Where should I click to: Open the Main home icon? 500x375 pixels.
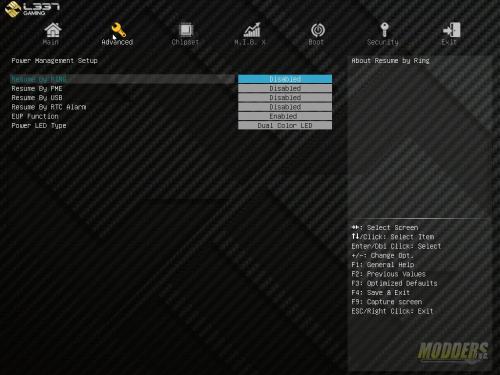pos(53,30)
